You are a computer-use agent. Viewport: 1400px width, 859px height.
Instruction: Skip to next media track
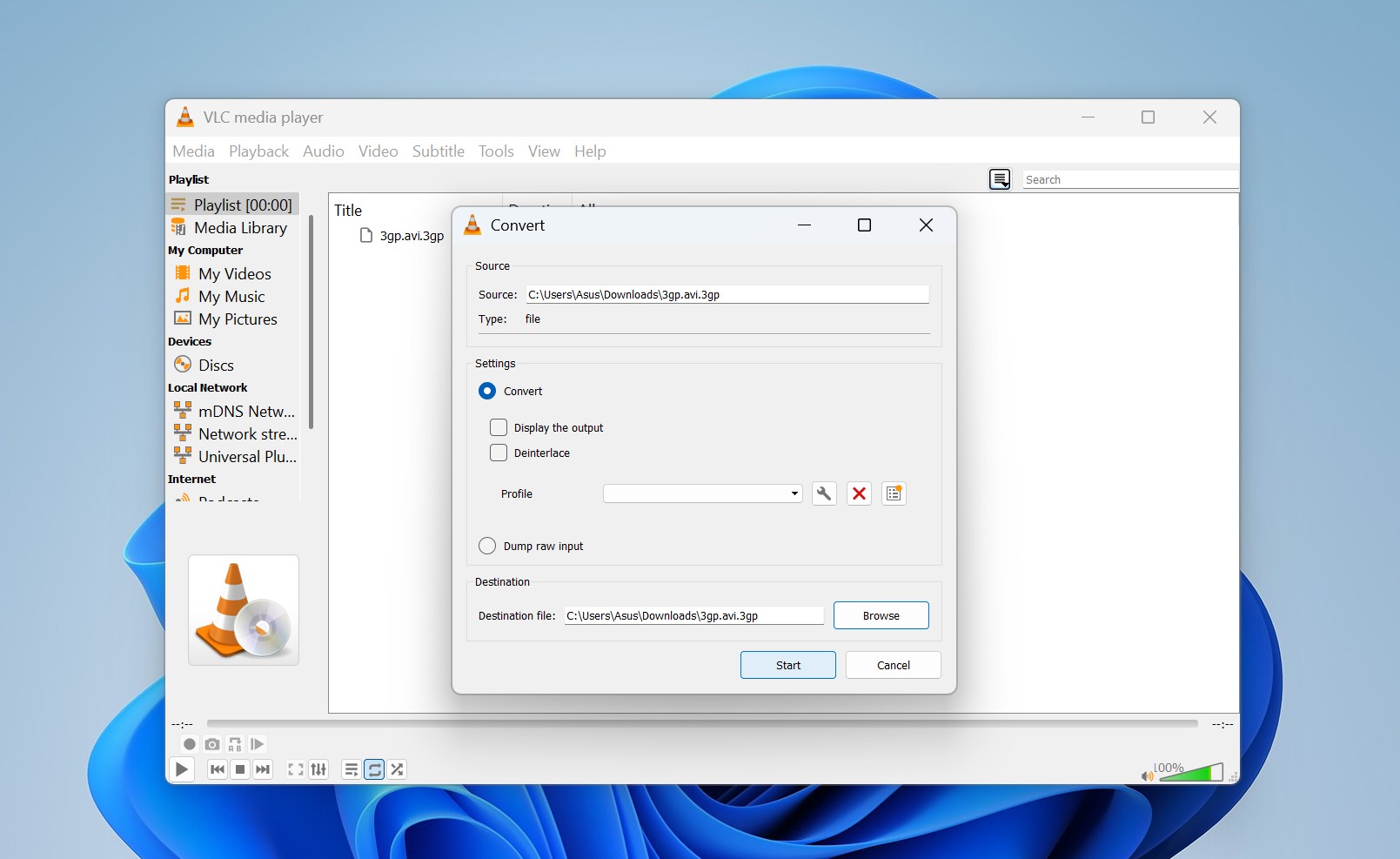tap(263, 769)
